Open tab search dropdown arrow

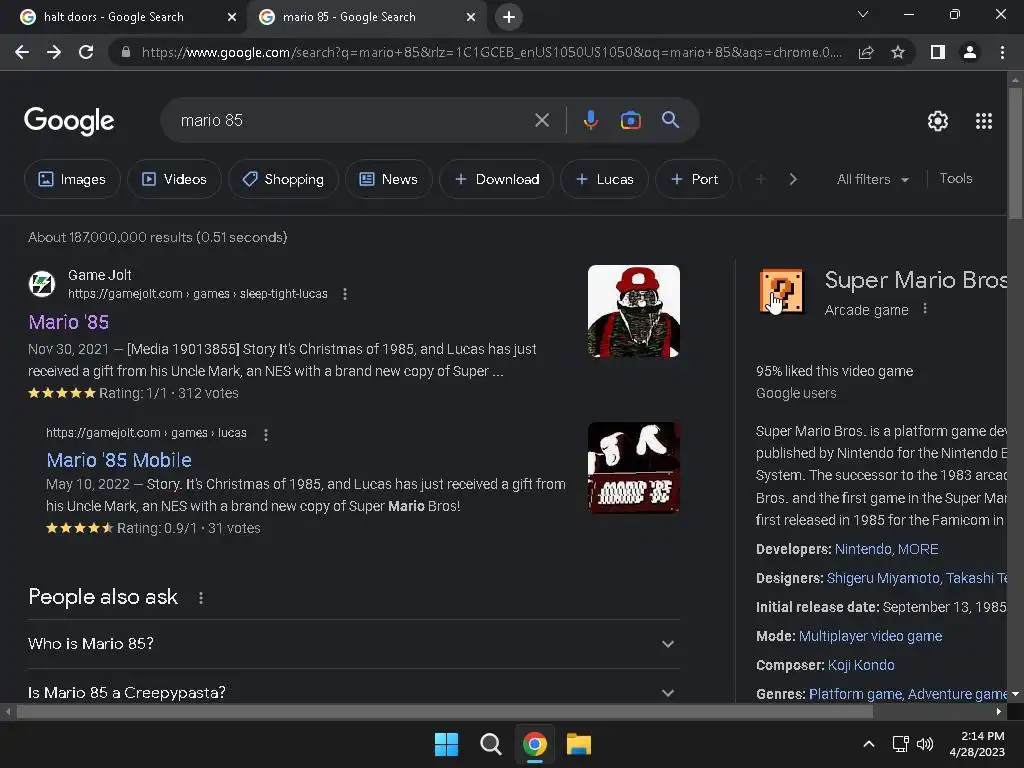pyautogui.click(x=863, y=14)
